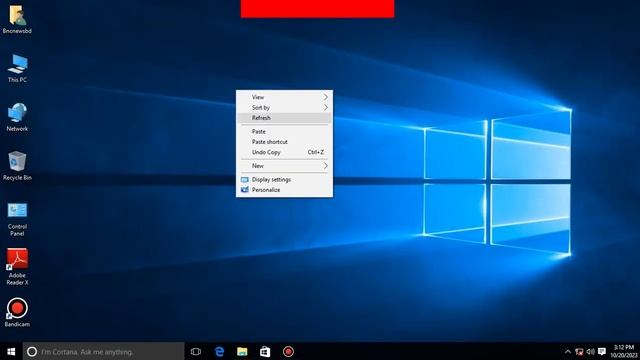Image resolution: width=640 pixels, height=360 pixels.
Task: Launch Microsoft Edge from taskbar
Action: (x=219, y=351)
